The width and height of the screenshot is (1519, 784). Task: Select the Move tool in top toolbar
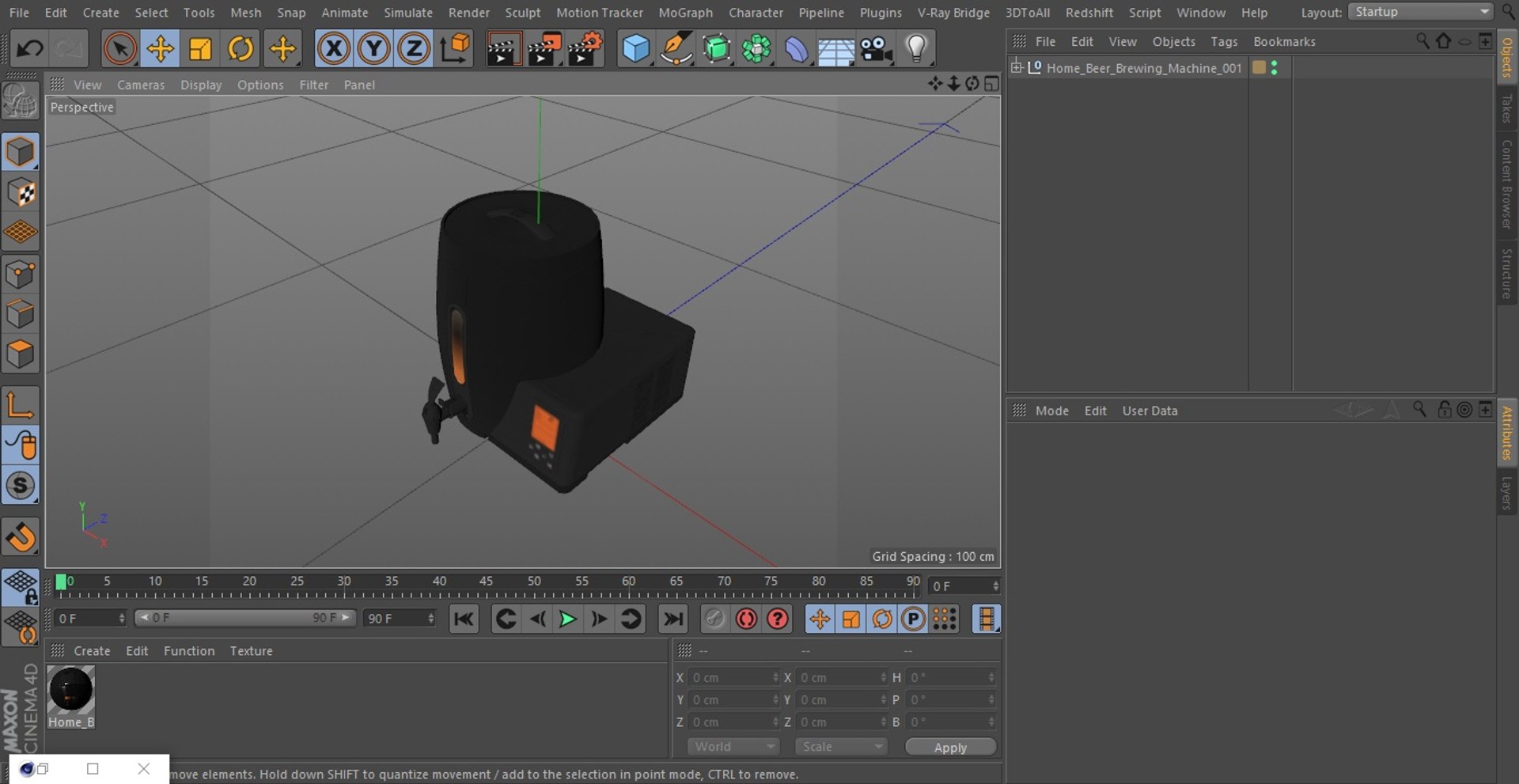pyautogui.click(x=160, y=49)
